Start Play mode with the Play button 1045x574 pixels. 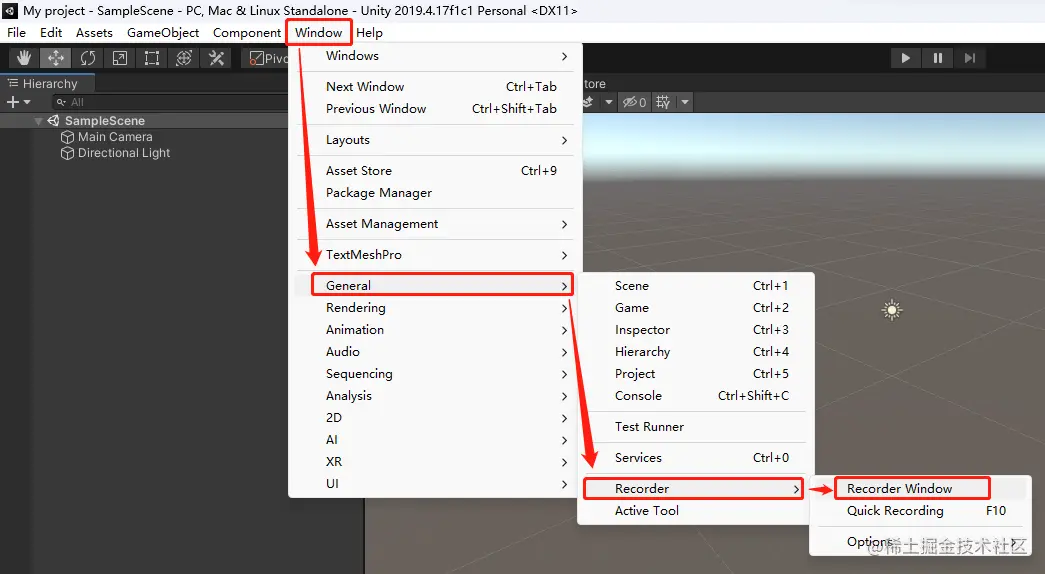(905, 58)
